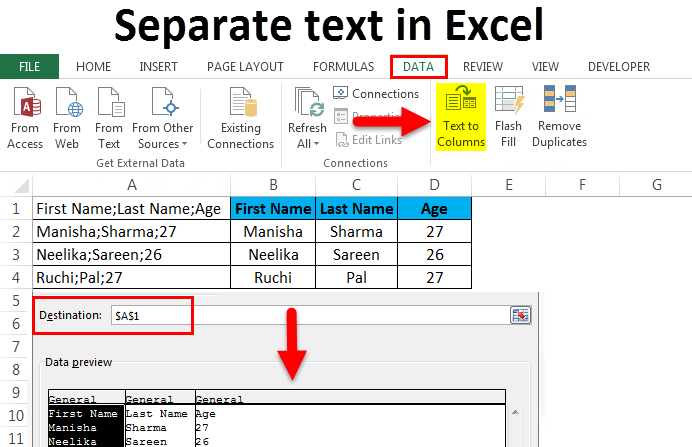
Task: Click the Destination input field
Action: 310,316
